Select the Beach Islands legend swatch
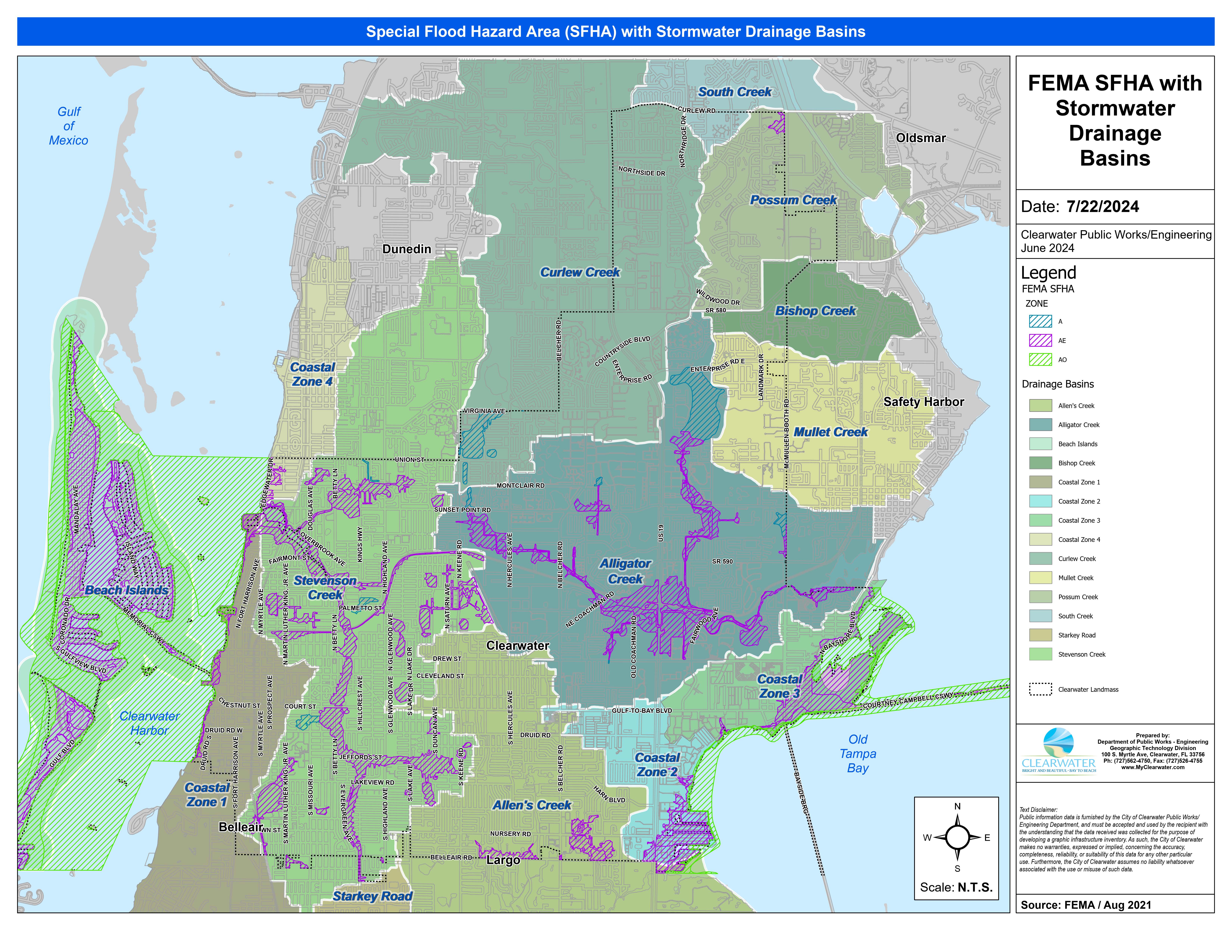The width and height of the screenshot is (1232, 952). pyautogui.click(x=1040, y=444)
